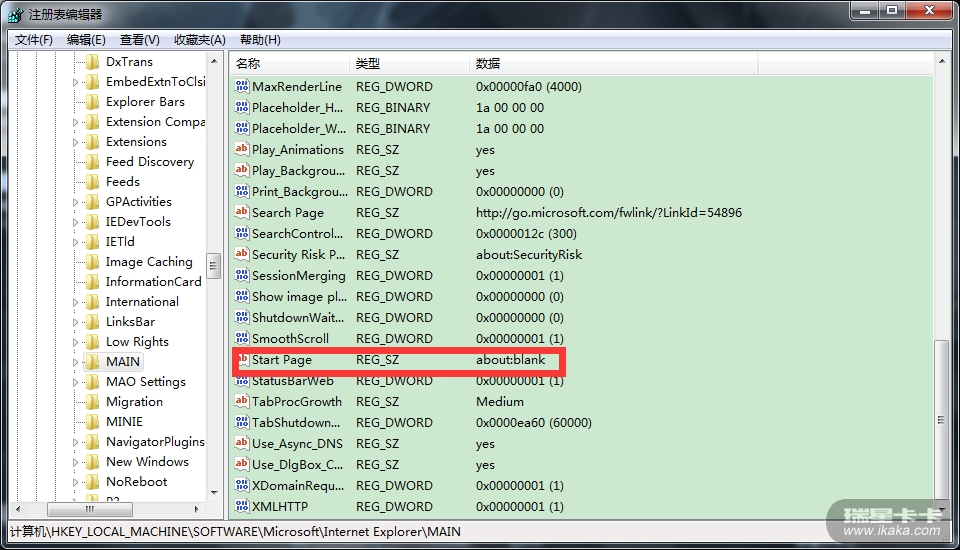Click the tree pane vertical scrollbar thumb
This screenshot has width=960, height=550.
click(x=214, y=266)
